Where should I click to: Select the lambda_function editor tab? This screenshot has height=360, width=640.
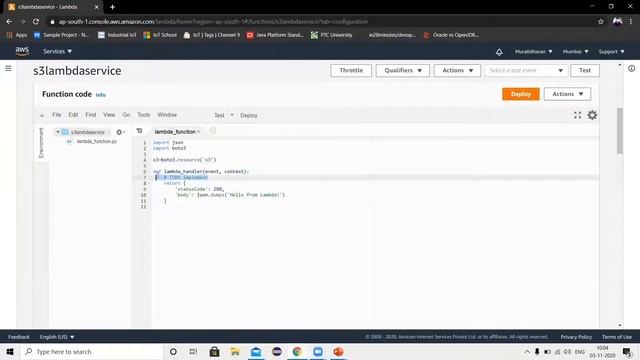coord(175,131)
